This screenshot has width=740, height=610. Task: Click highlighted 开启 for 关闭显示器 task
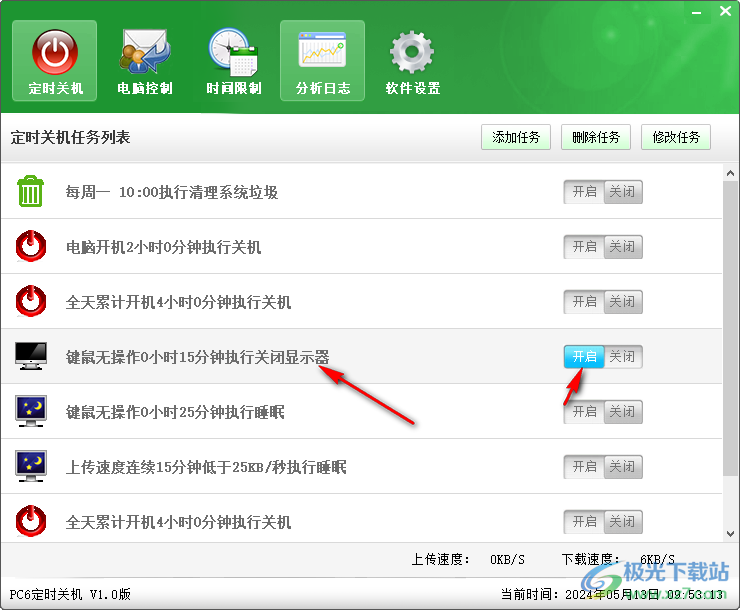tap(584, 357)
